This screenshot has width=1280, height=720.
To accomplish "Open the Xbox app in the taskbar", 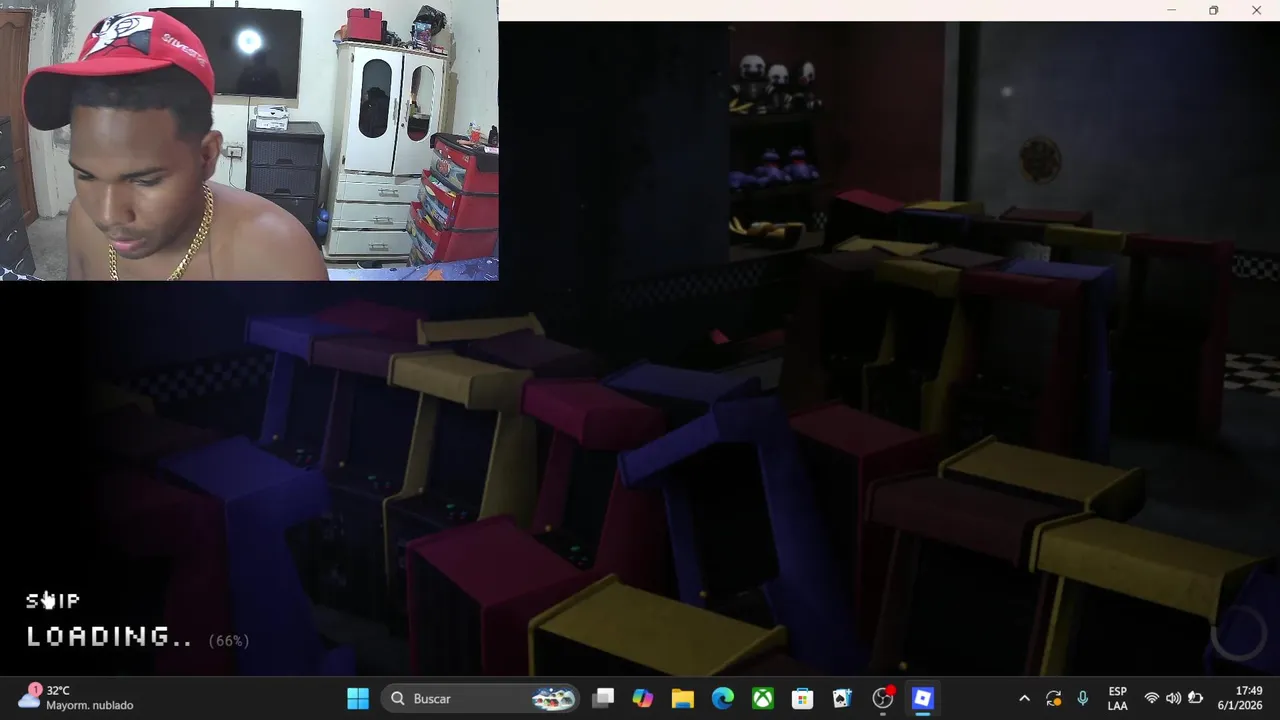I will (x=763, y=698).
